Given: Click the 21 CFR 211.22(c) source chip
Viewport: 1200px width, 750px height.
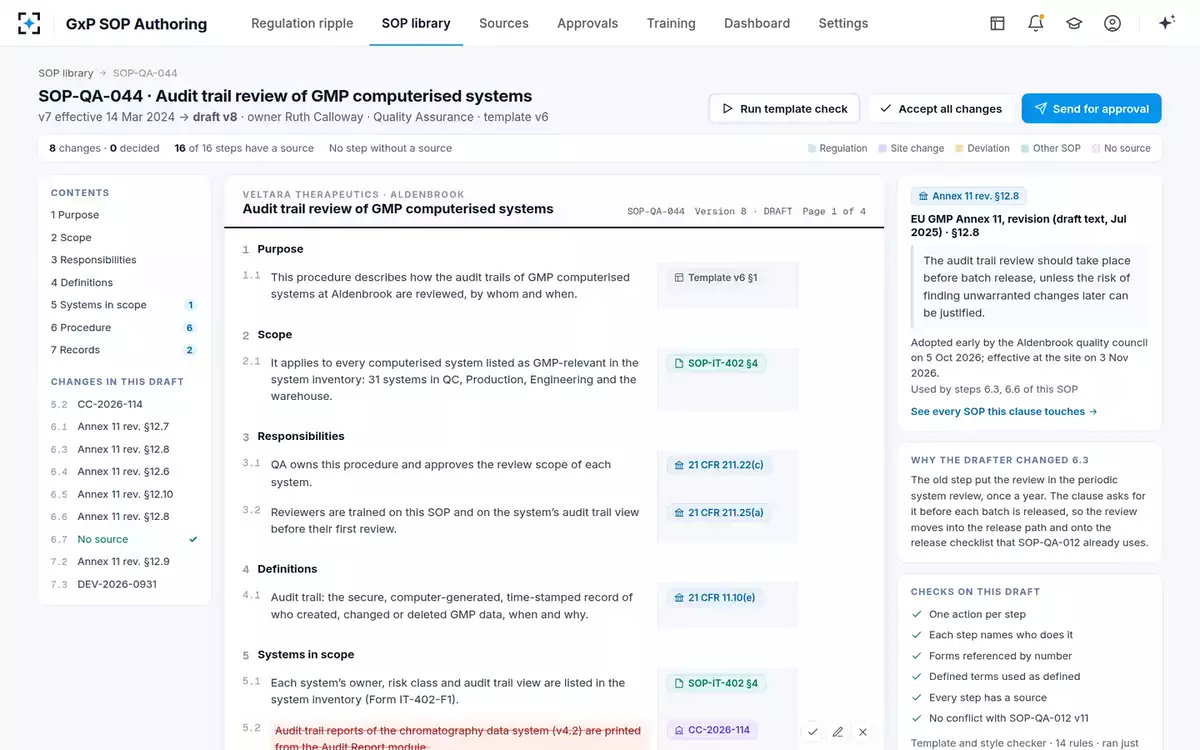Looking at the screenshot, I should (x=719, y=465).
